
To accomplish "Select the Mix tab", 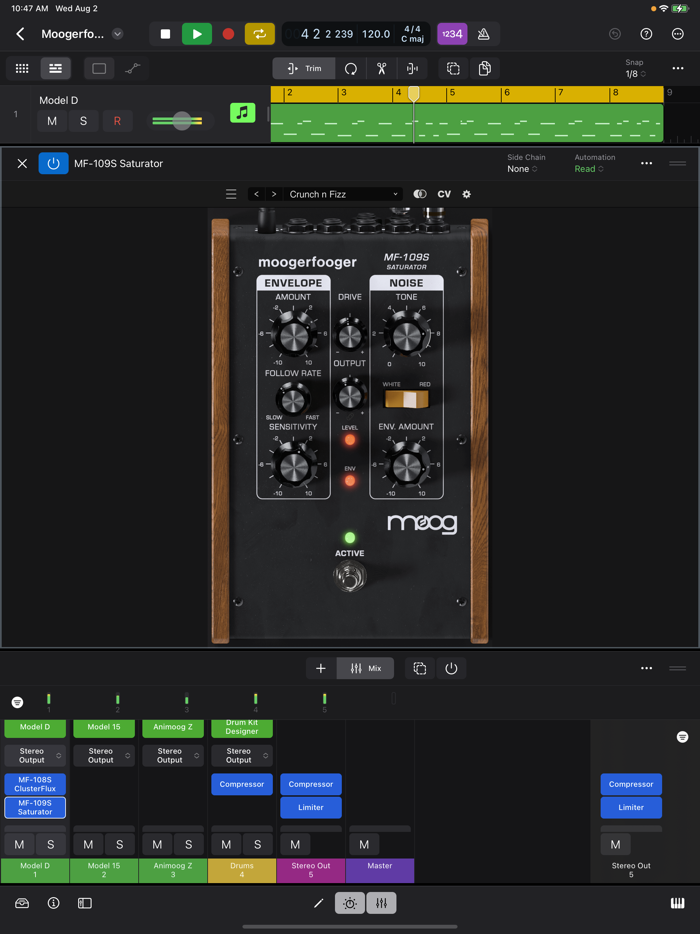I will pyautogui.click(x=366, y=668).
